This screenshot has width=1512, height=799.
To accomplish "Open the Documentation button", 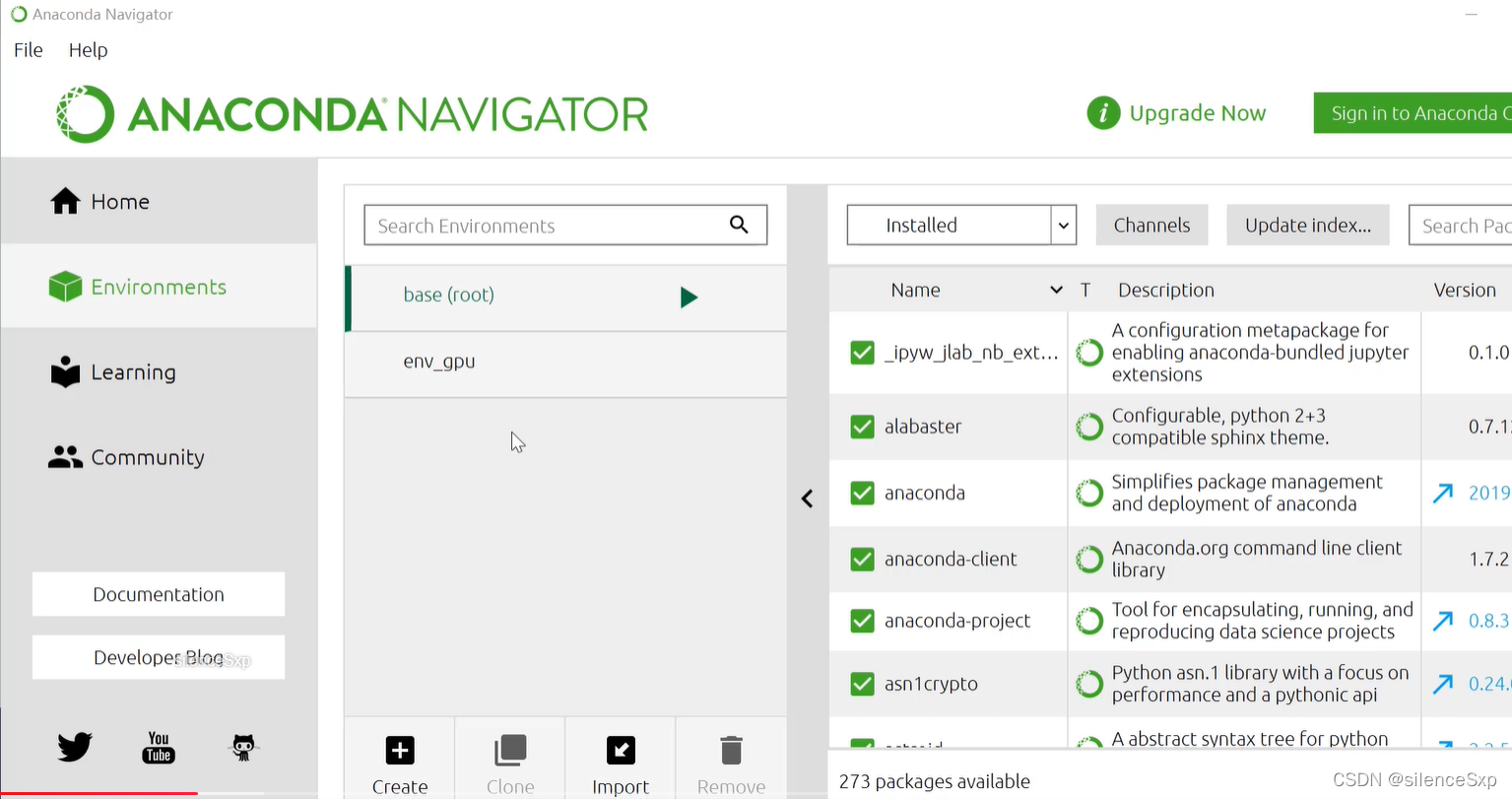I will [159, 594].
